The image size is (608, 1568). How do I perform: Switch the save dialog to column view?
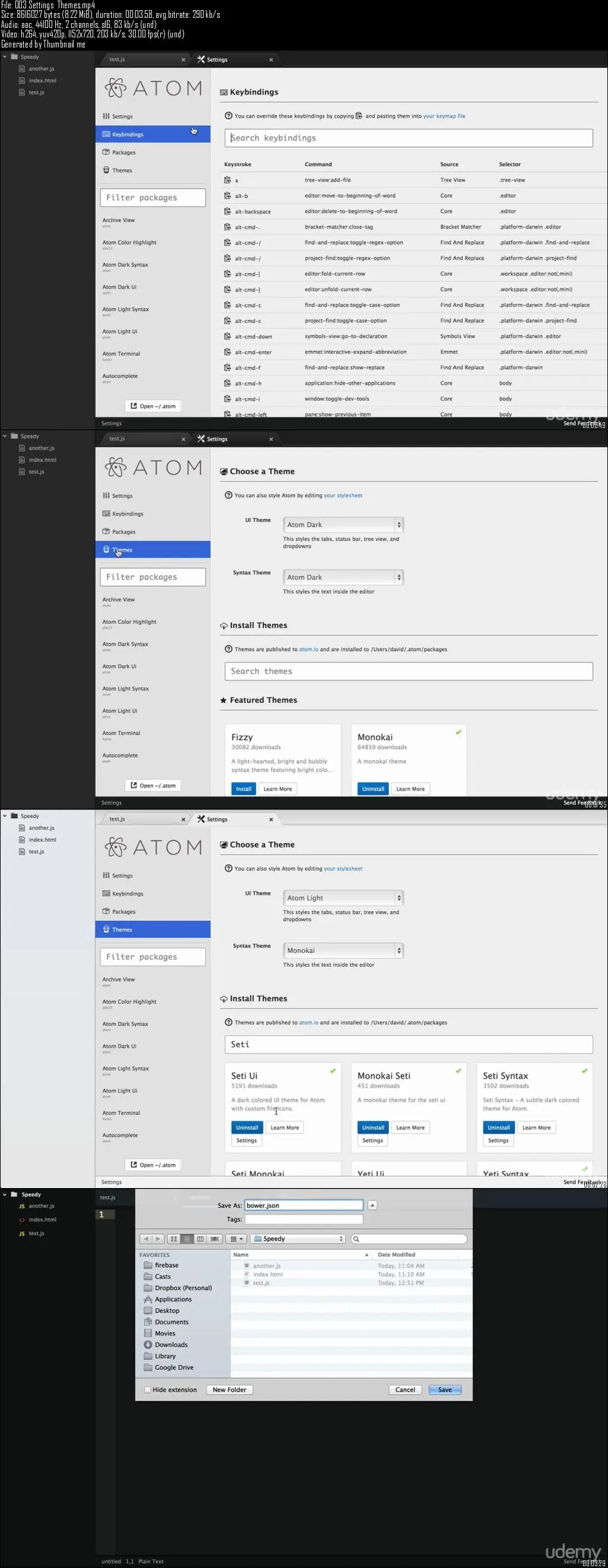[x=200, y=1238]
